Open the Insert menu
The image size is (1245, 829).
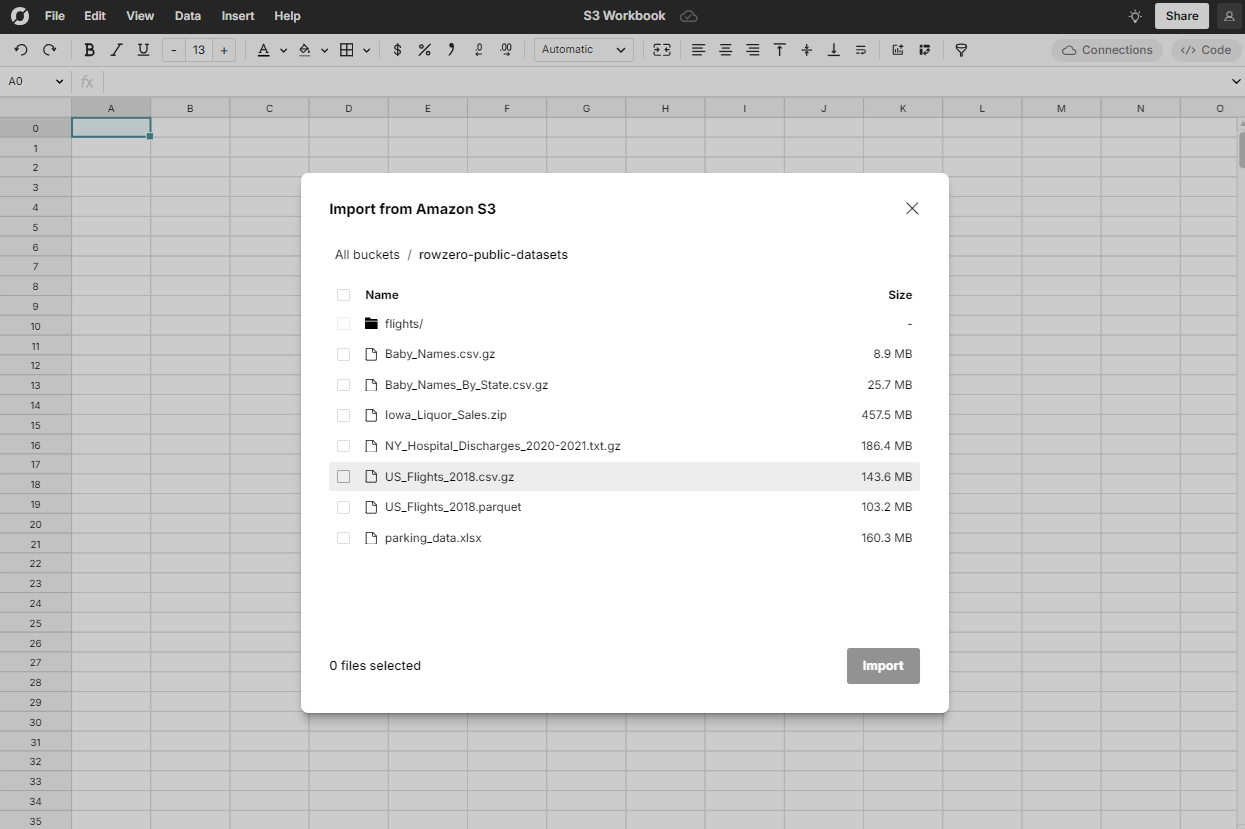[238, 16]
